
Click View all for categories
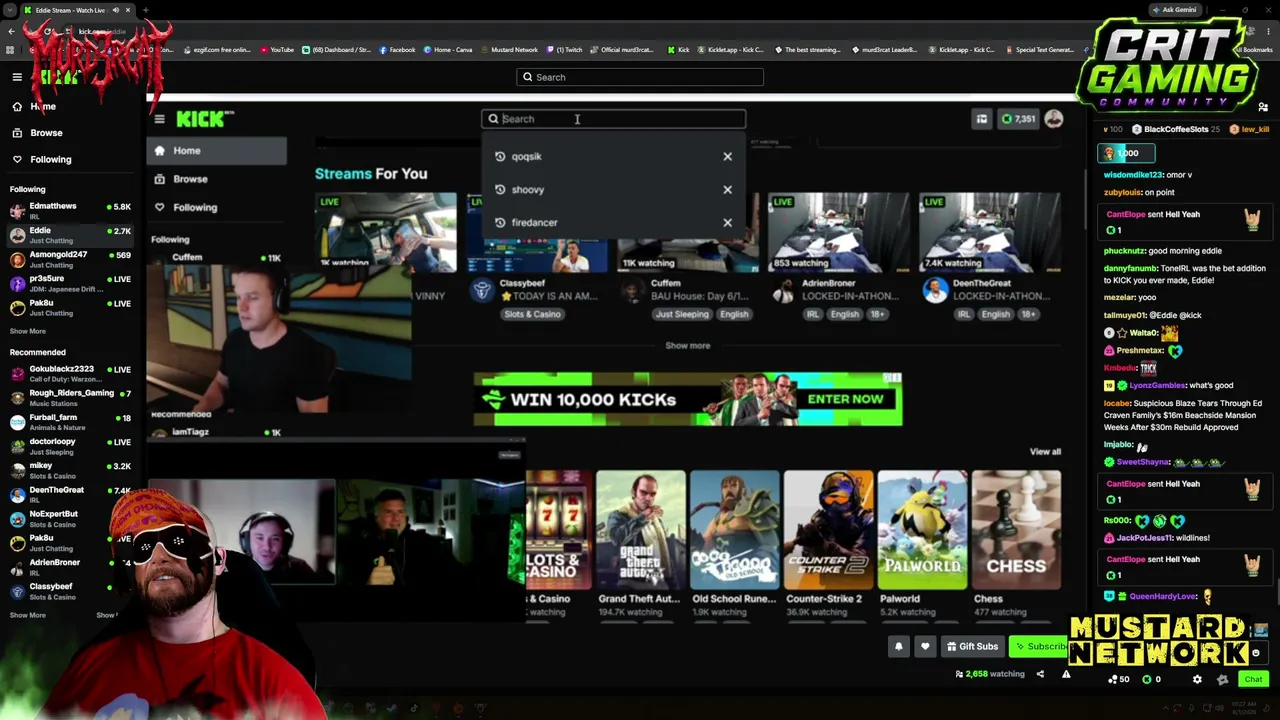click(1045, 451)
